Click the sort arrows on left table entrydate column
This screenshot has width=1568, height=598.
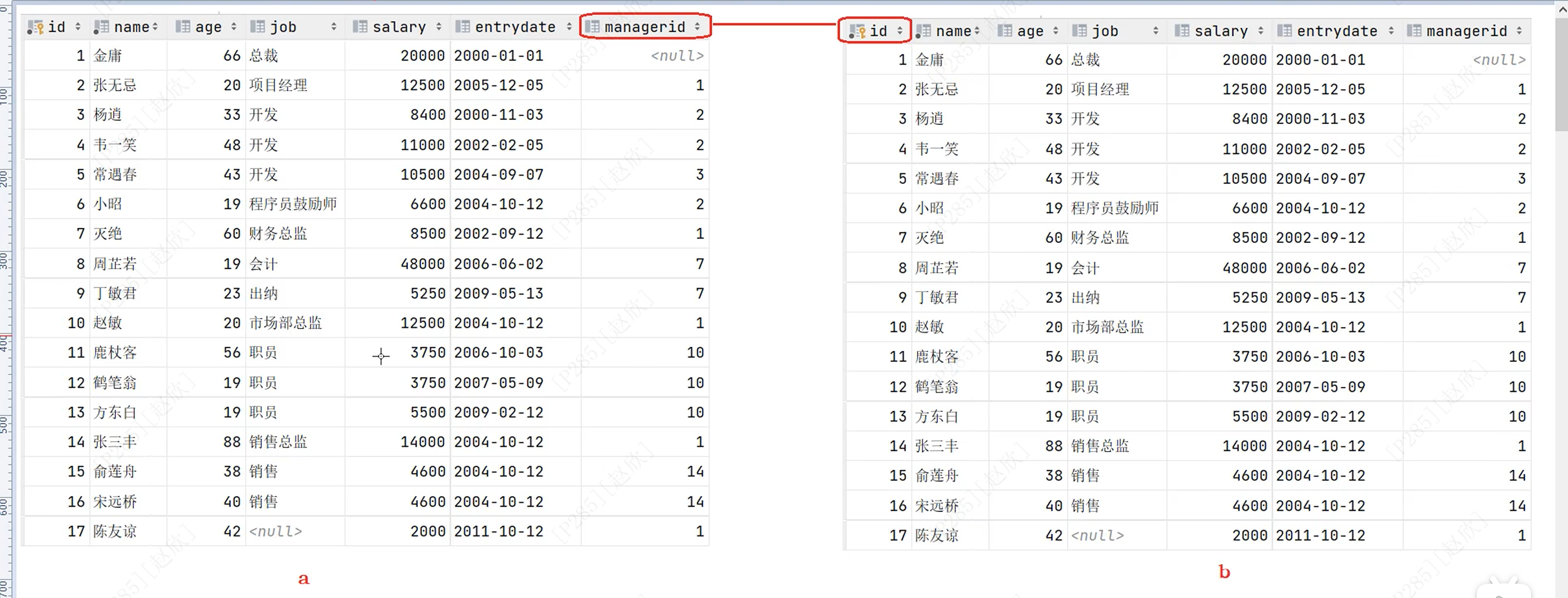pos(569,27)
